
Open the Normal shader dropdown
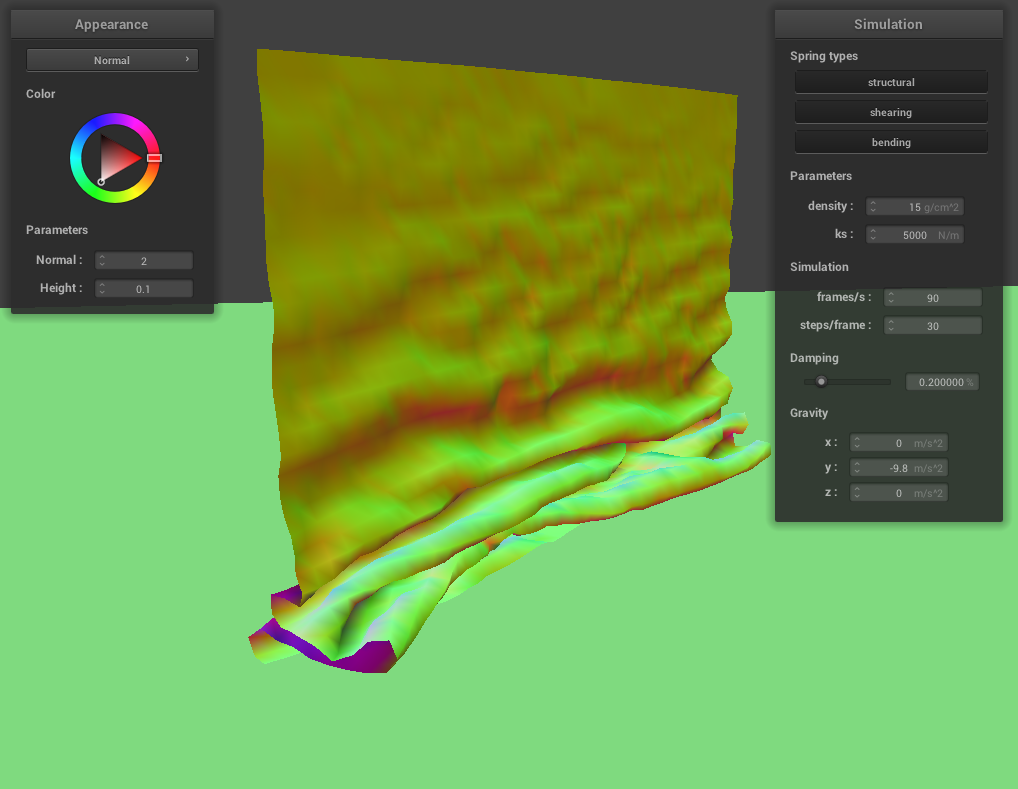pos(112,60)
